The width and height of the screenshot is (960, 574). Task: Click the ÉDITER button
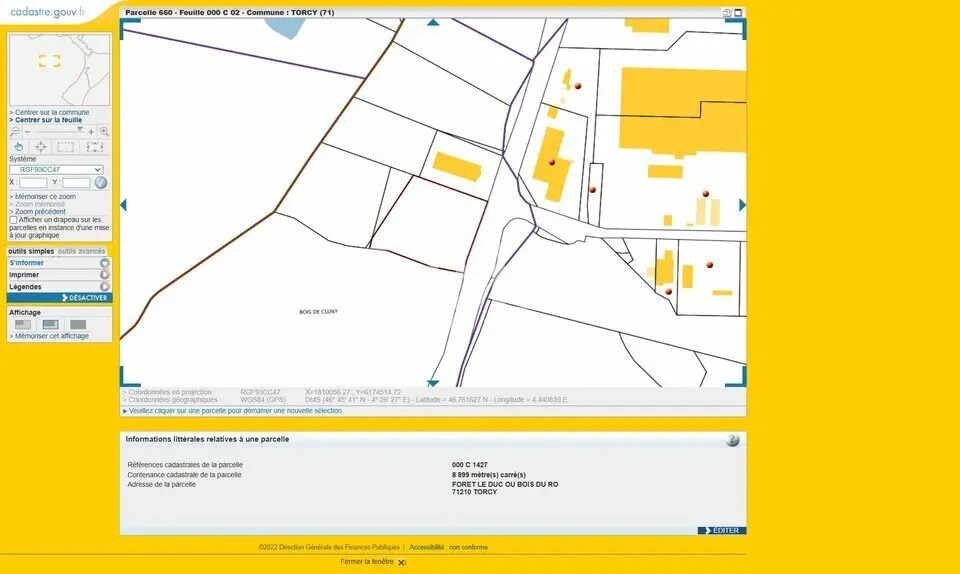pos(722,531)
